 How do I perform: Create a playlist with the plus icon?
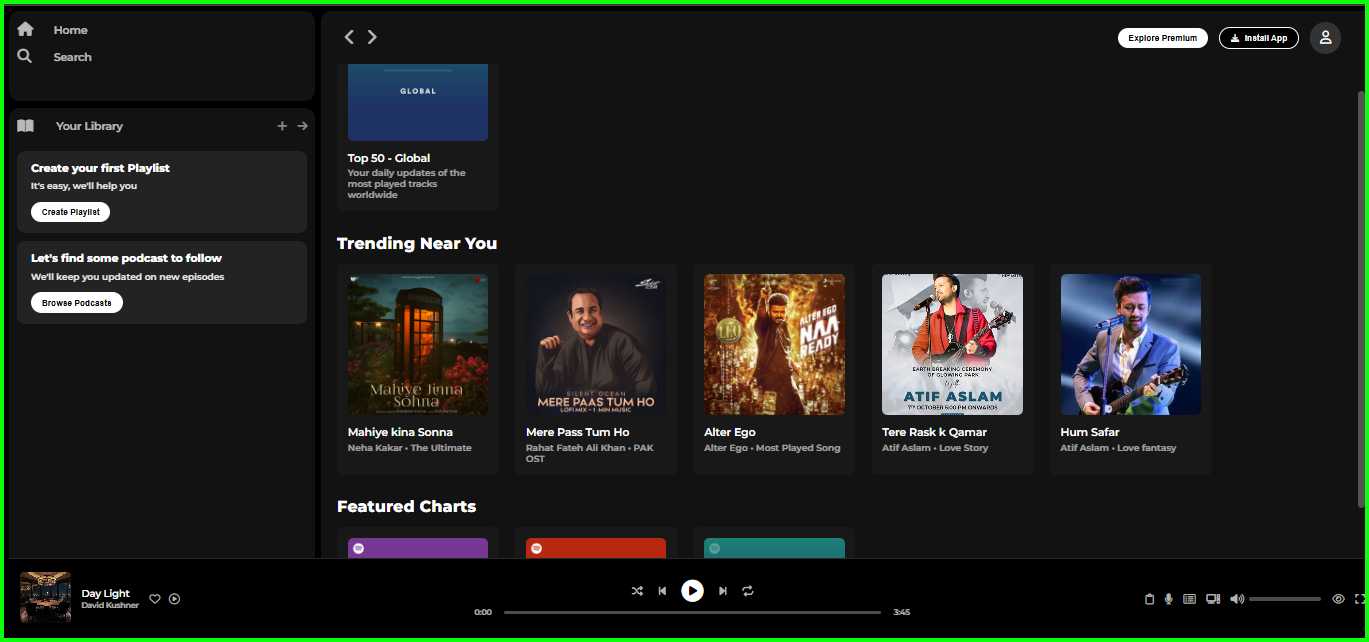tap(282, 126)
